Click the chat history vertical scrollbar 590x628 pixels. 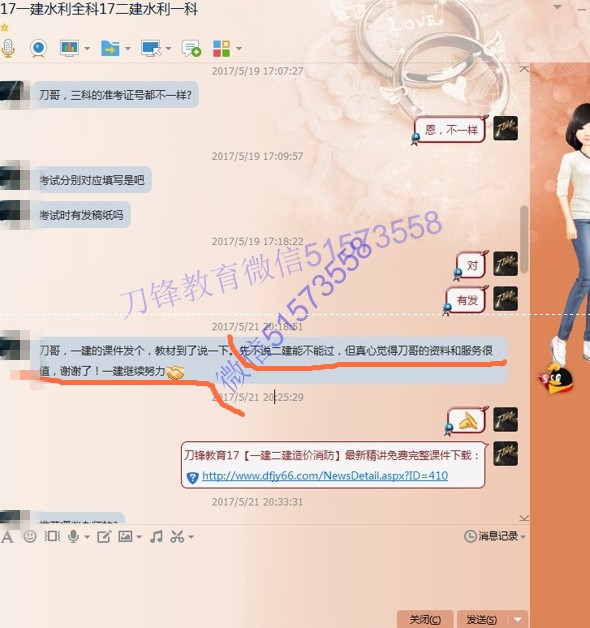524,240
